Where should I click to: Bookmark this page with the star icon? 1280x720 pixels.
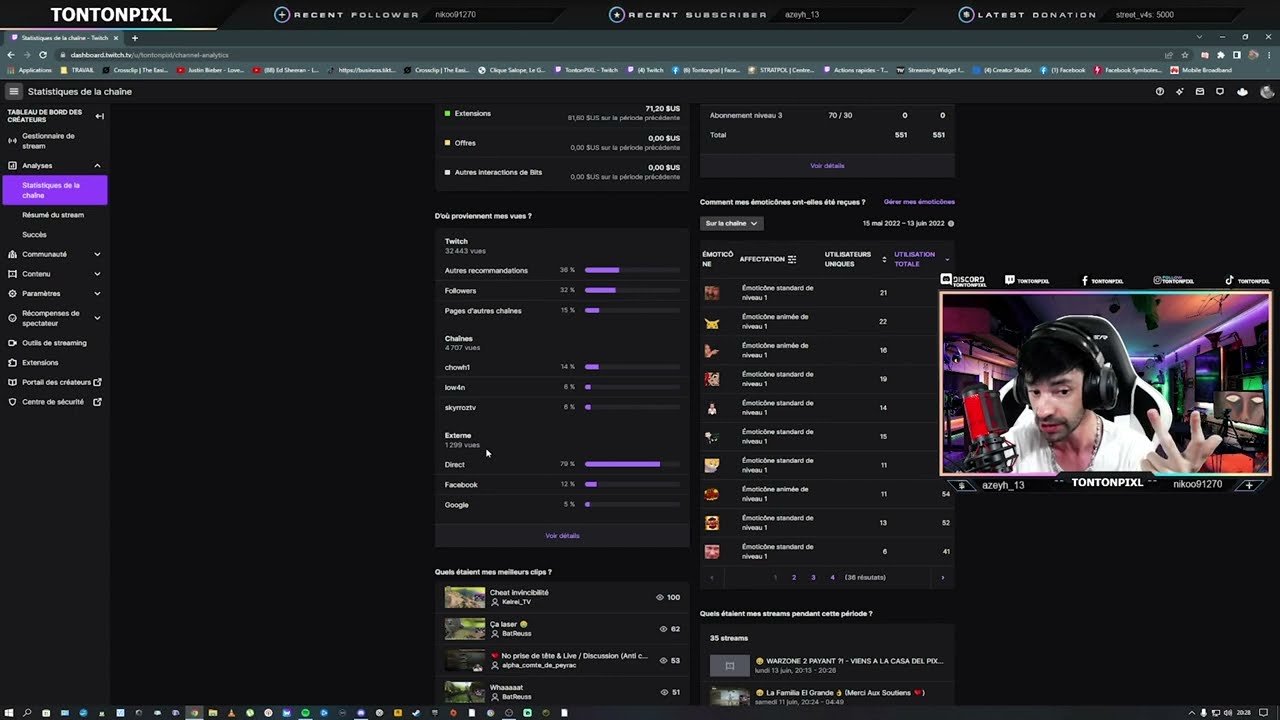pyautogui.click(x=1185, y=55)
